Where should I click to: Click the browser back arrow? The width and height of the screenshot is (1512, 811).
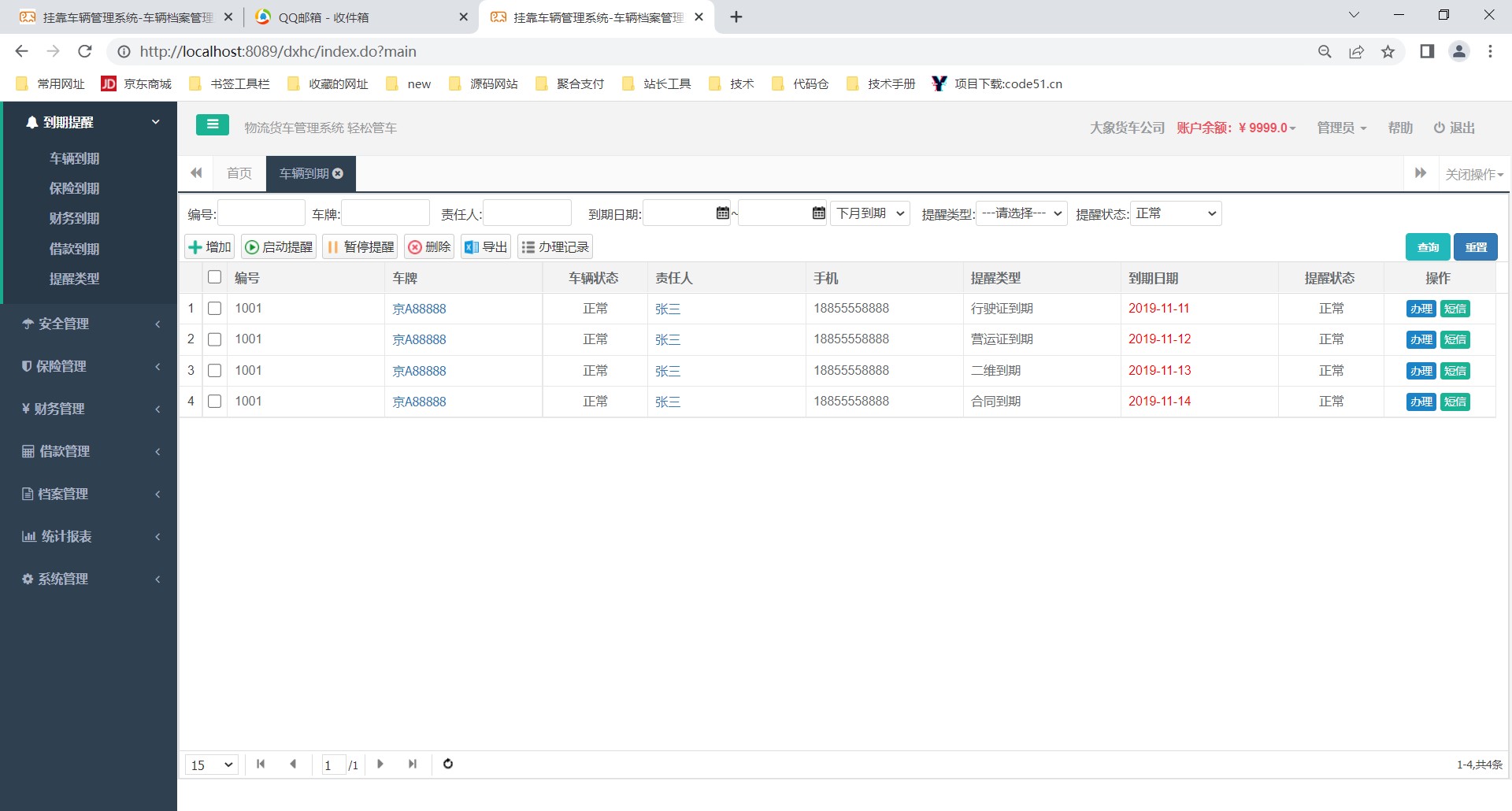pos(21,51)
